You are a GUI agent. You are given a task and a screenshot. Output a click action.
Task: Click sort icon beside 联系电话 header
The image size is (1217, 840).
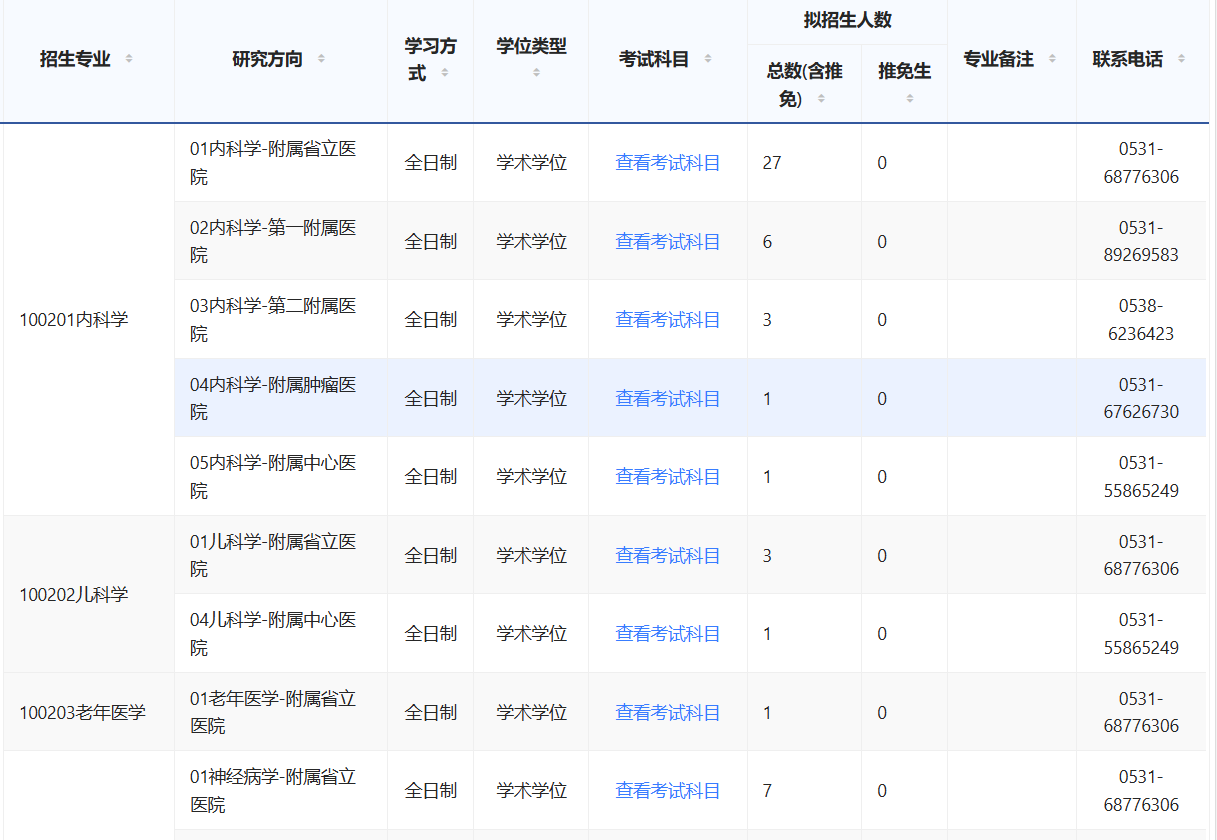[1181, 59]
